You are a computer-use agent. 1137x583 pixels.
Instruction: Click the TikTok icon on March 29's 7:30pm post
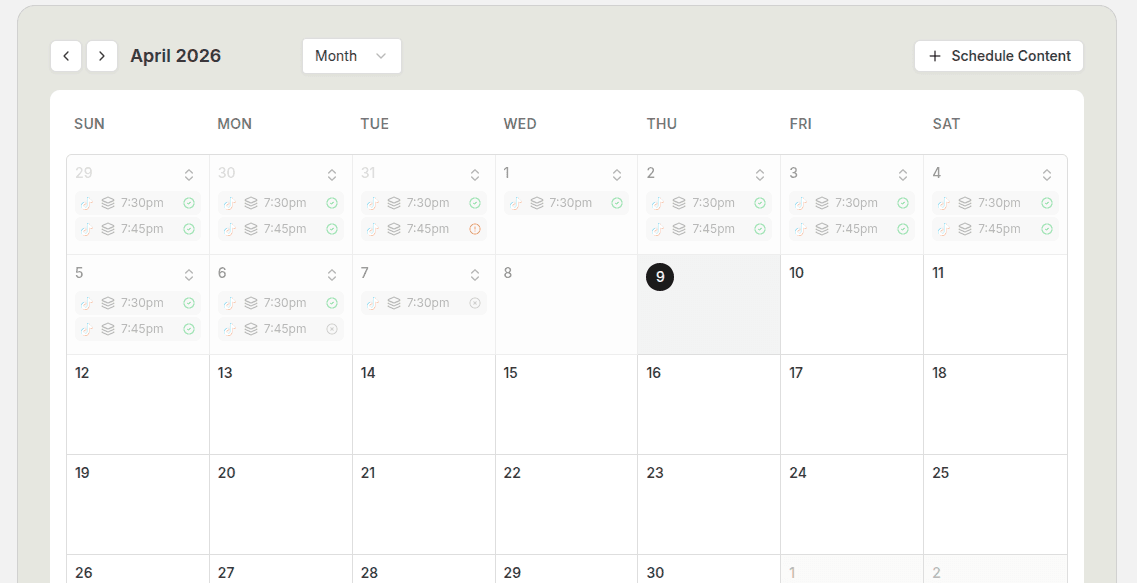(x=86, y=202)
